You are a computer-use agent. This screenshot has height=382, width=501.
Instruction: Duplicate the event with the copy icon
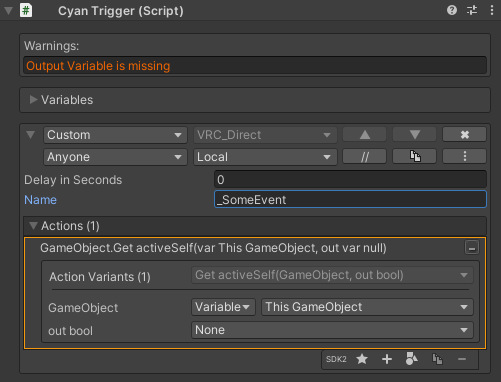[414, 156]
